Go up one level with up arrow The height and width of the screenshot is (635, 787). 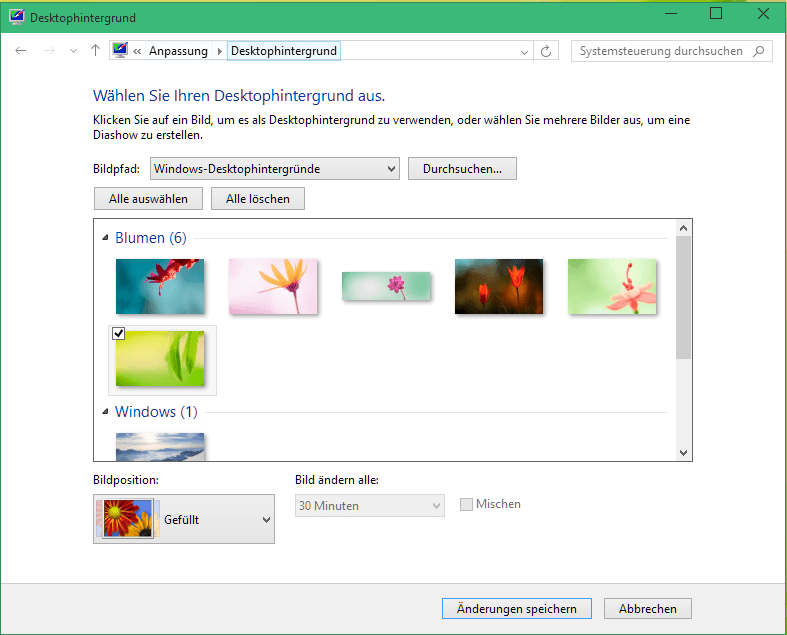point(95,50)
